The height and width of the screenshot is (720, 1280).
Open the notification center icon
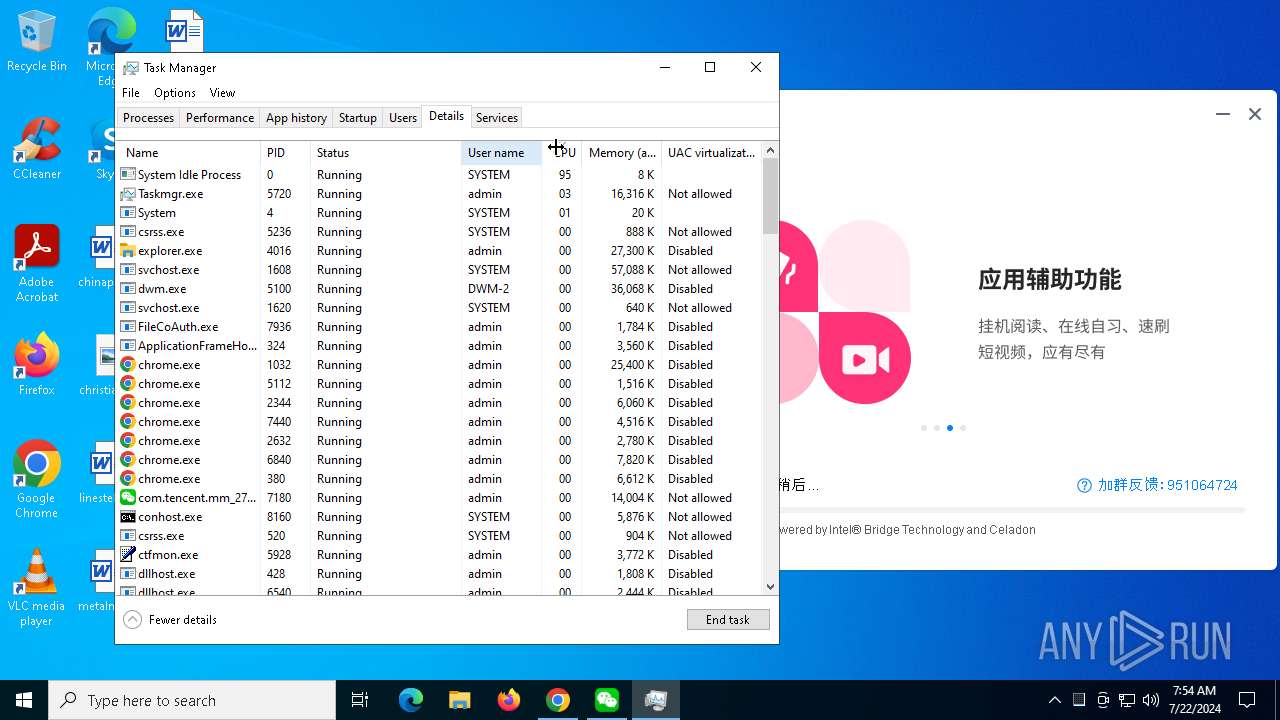point(1247,700)
